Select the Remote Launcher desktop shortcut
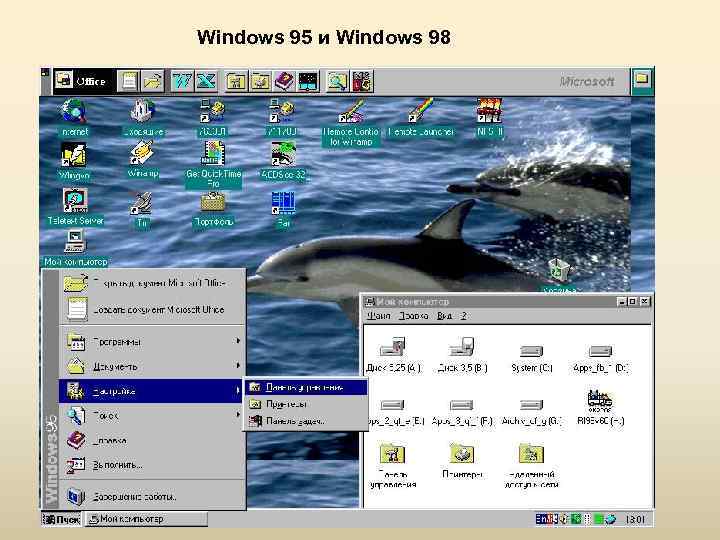Screen dimensions: 720x540 (421, 118)
